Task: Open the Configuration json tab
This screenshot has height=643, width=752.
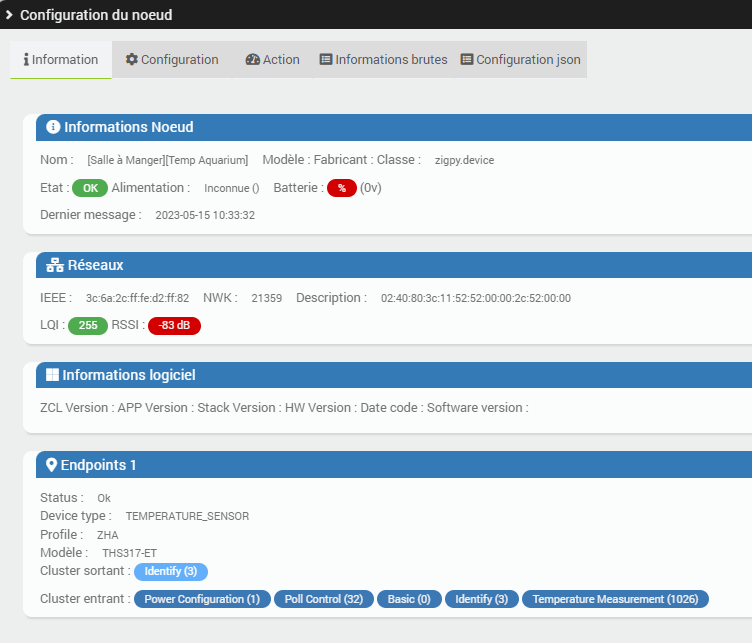Action: click(520, 60)
